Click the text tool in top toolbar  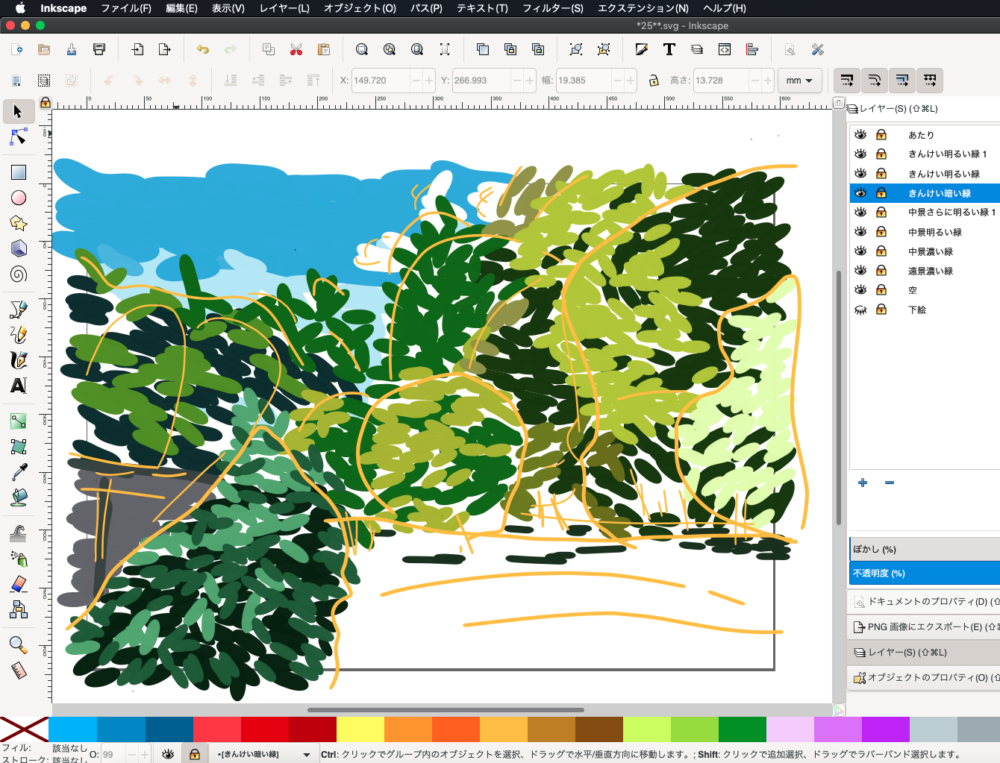[x=669, y=49]
